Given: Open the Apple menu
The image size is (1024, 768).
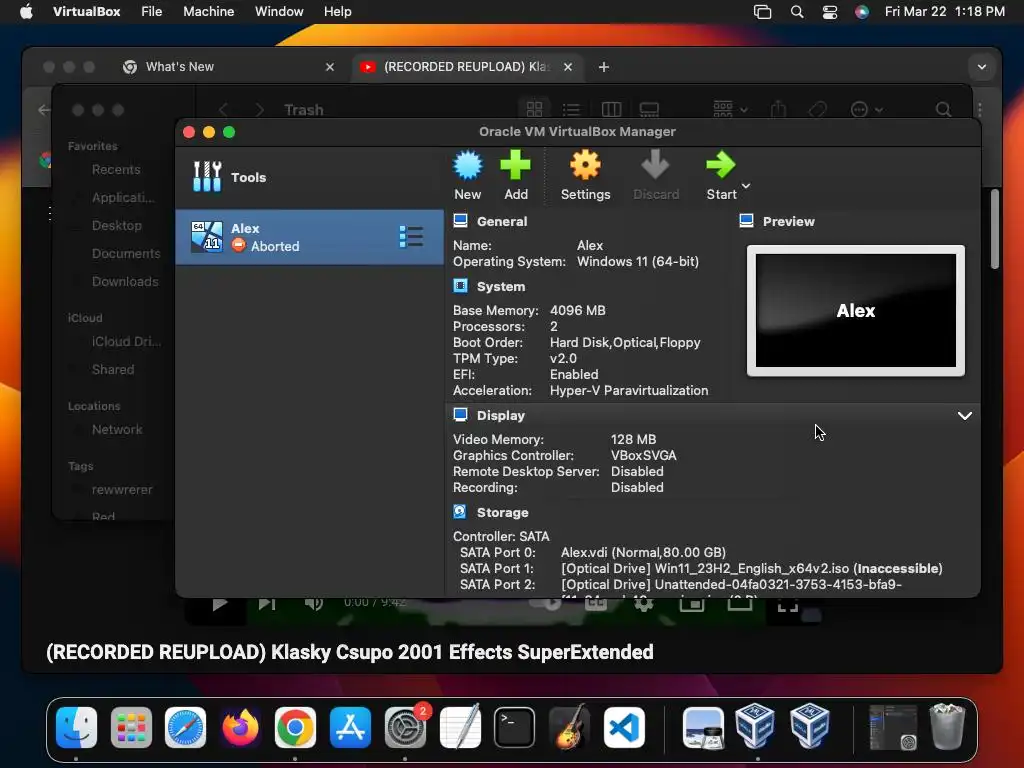Looking at the screenshot, I should pos(26,12).
